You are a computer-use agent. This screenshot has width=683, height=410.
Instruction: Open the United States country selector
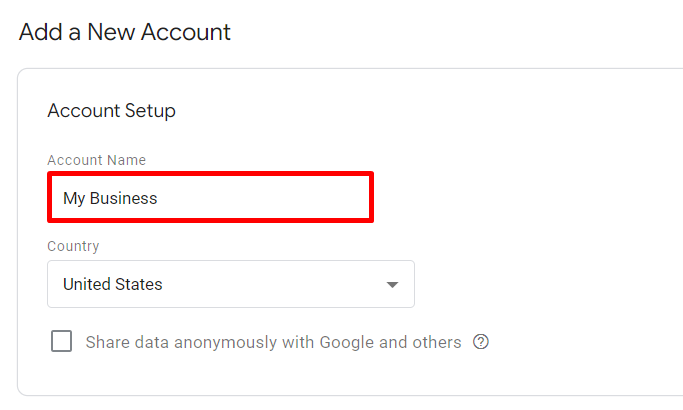pyautogui.click(x=231, y=284)
